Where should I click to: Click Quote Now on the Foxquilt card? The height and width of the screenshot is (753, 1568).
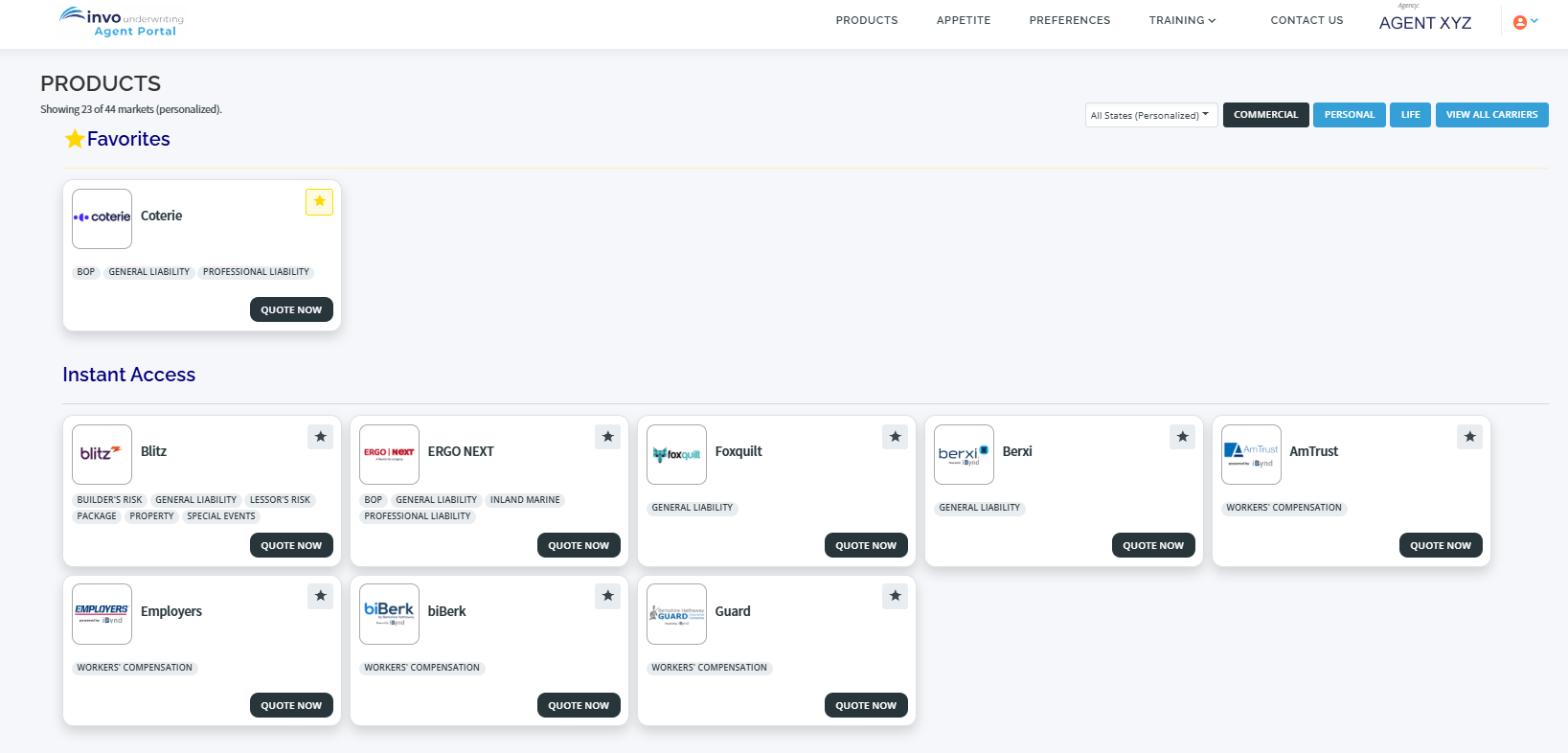pyautogui.click(x=866, y=545)
